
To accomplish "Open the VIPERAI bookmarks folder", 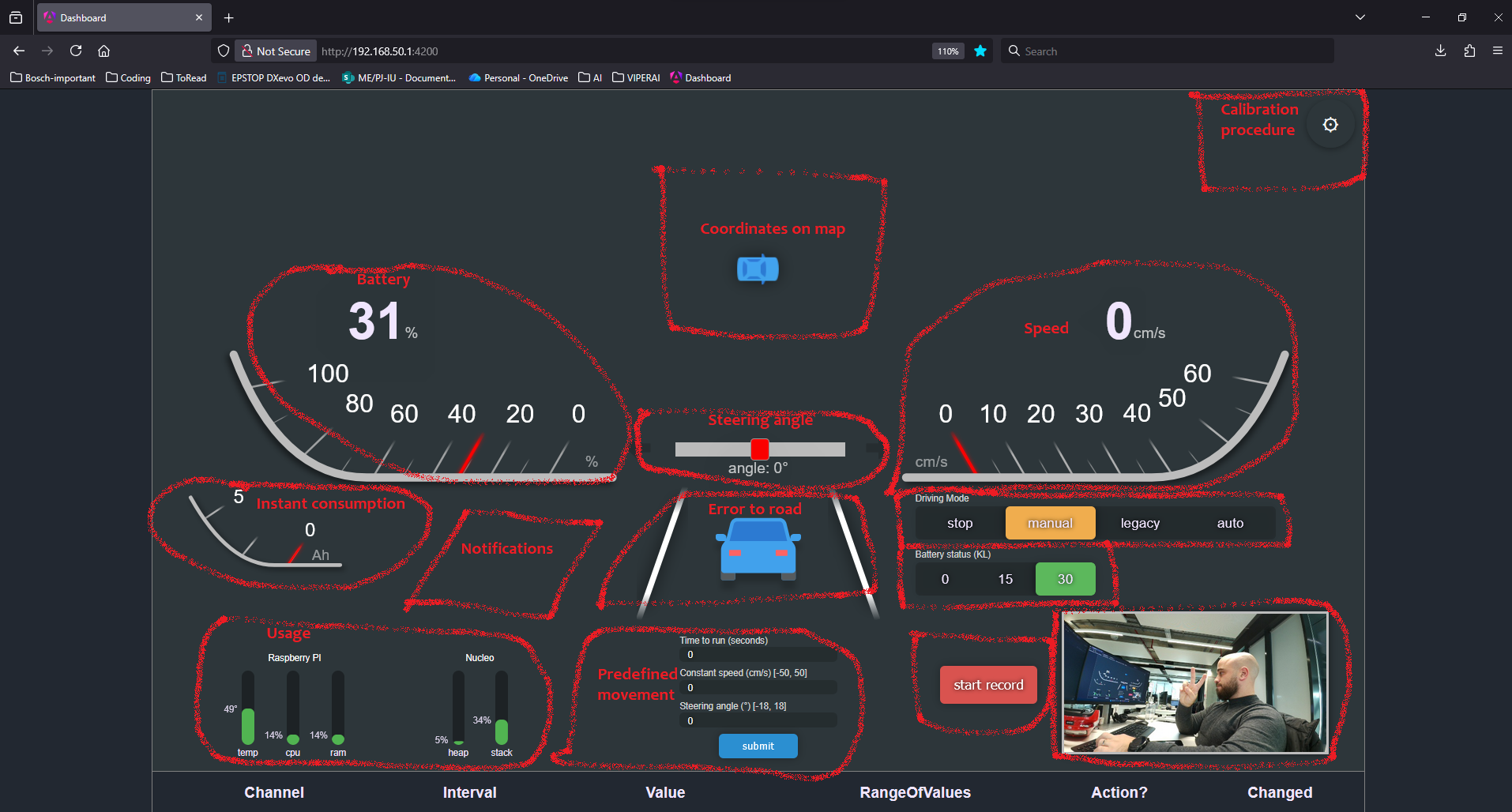I will [x=636, y=77].
